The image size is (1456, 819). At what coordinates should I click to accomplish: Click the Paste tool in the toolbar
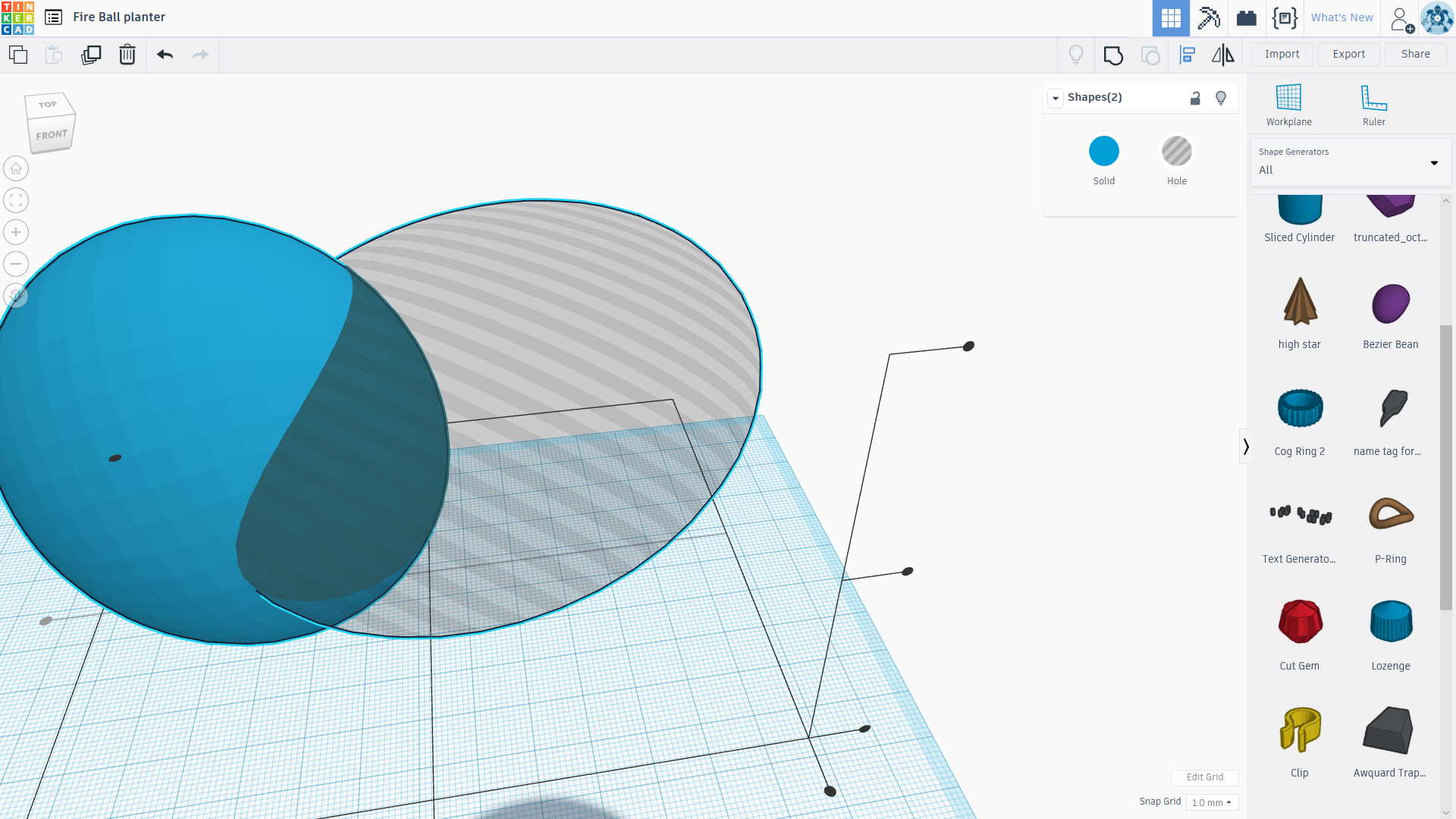(x=53, y=55)
